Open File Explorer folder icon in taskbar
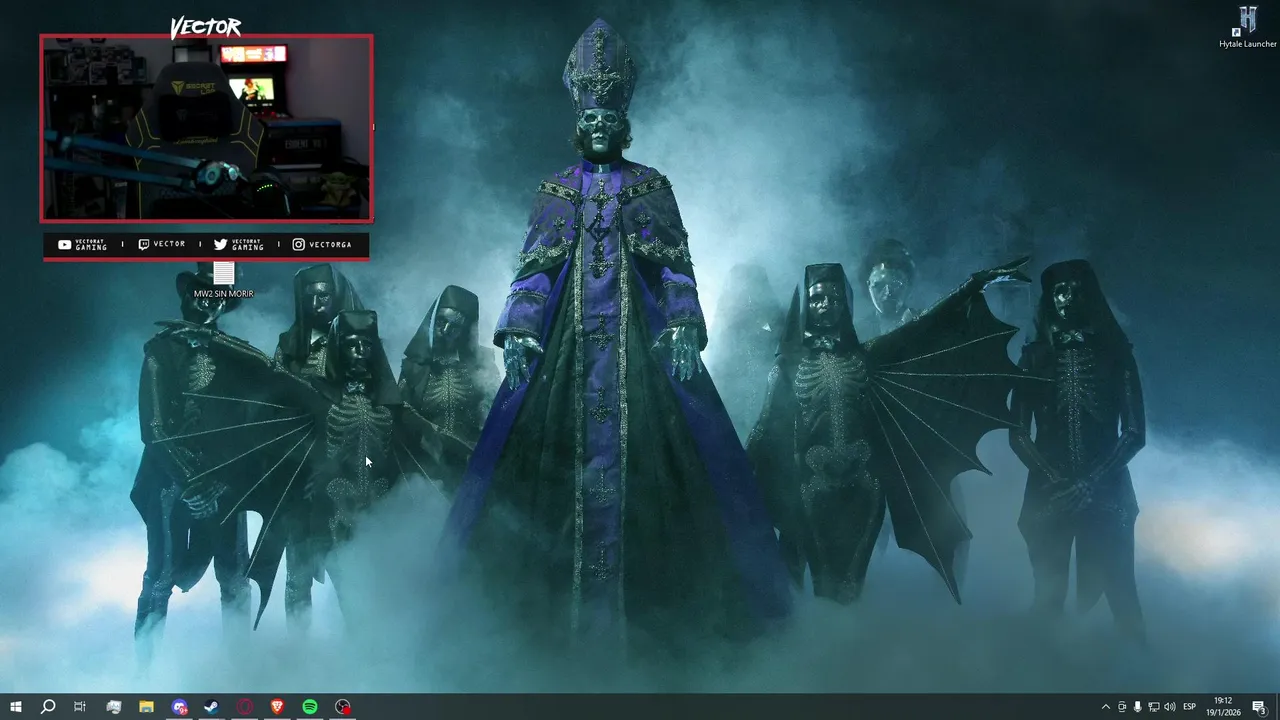The width and height of the screenshot is (1280, 720). click(x=146, y=707)
